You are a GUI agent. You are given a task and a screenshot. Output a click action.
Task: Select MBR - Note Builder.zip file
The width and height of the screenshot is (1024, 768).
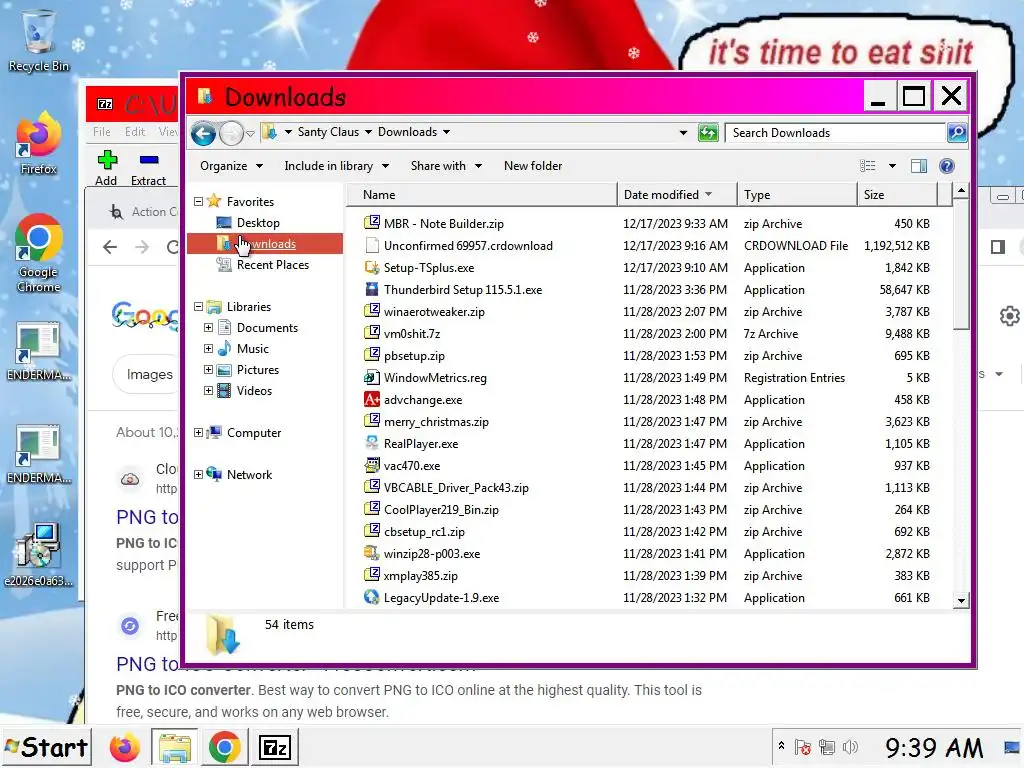pos(444,223)
